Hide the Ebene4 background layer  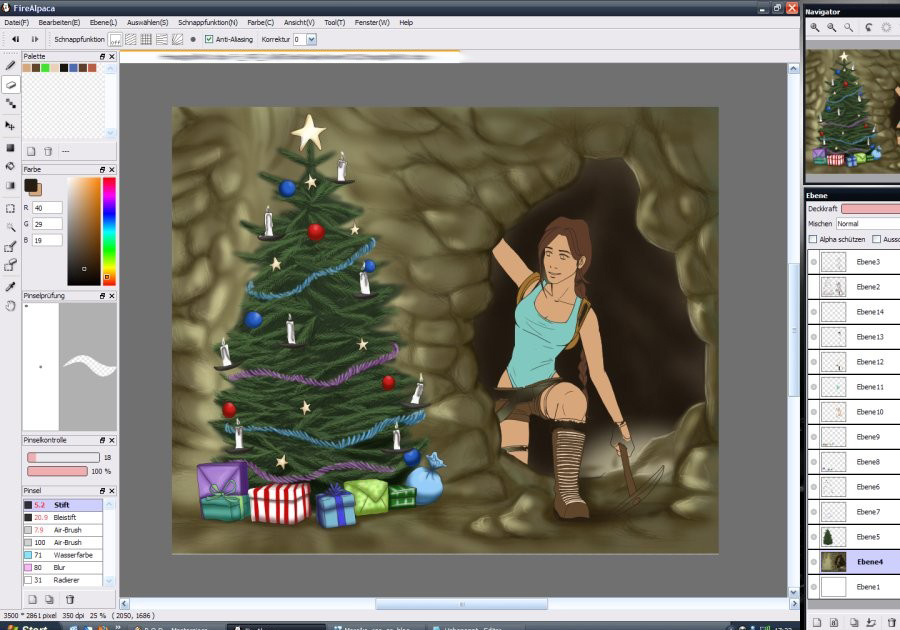tap(813, 562)
